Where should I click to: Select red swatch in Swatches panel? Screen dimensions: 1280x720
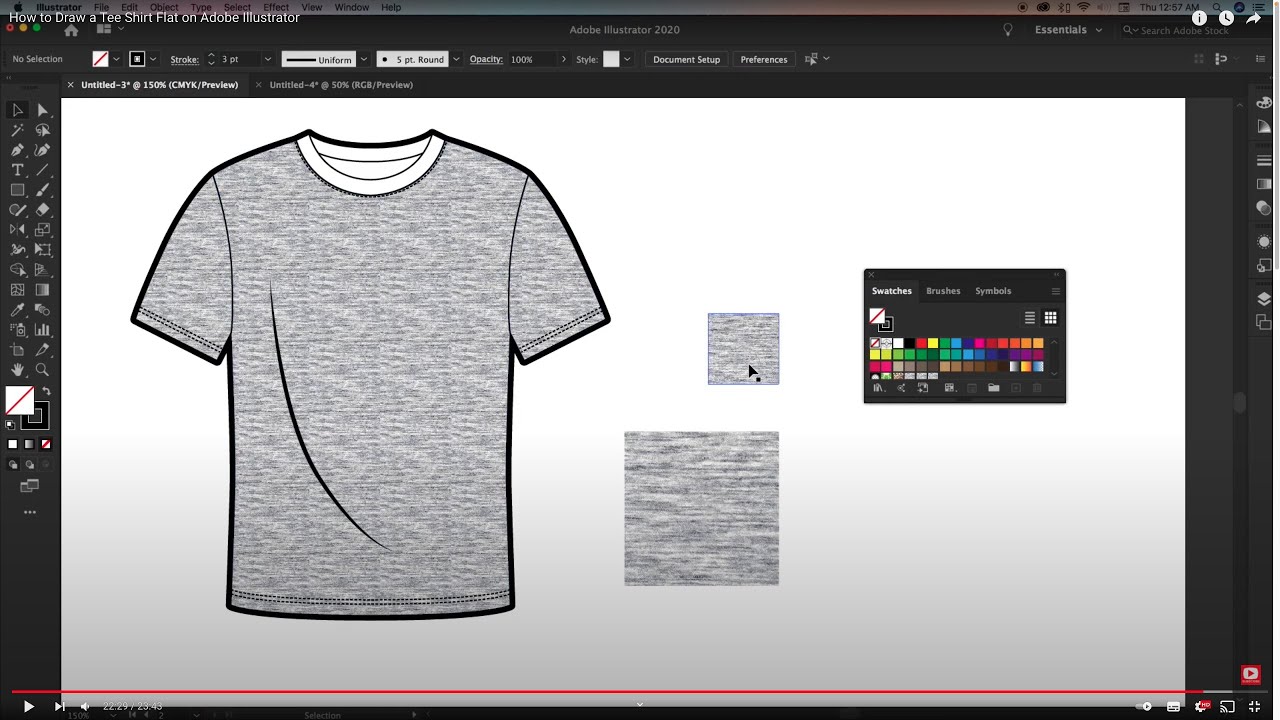tap(921, 343)
